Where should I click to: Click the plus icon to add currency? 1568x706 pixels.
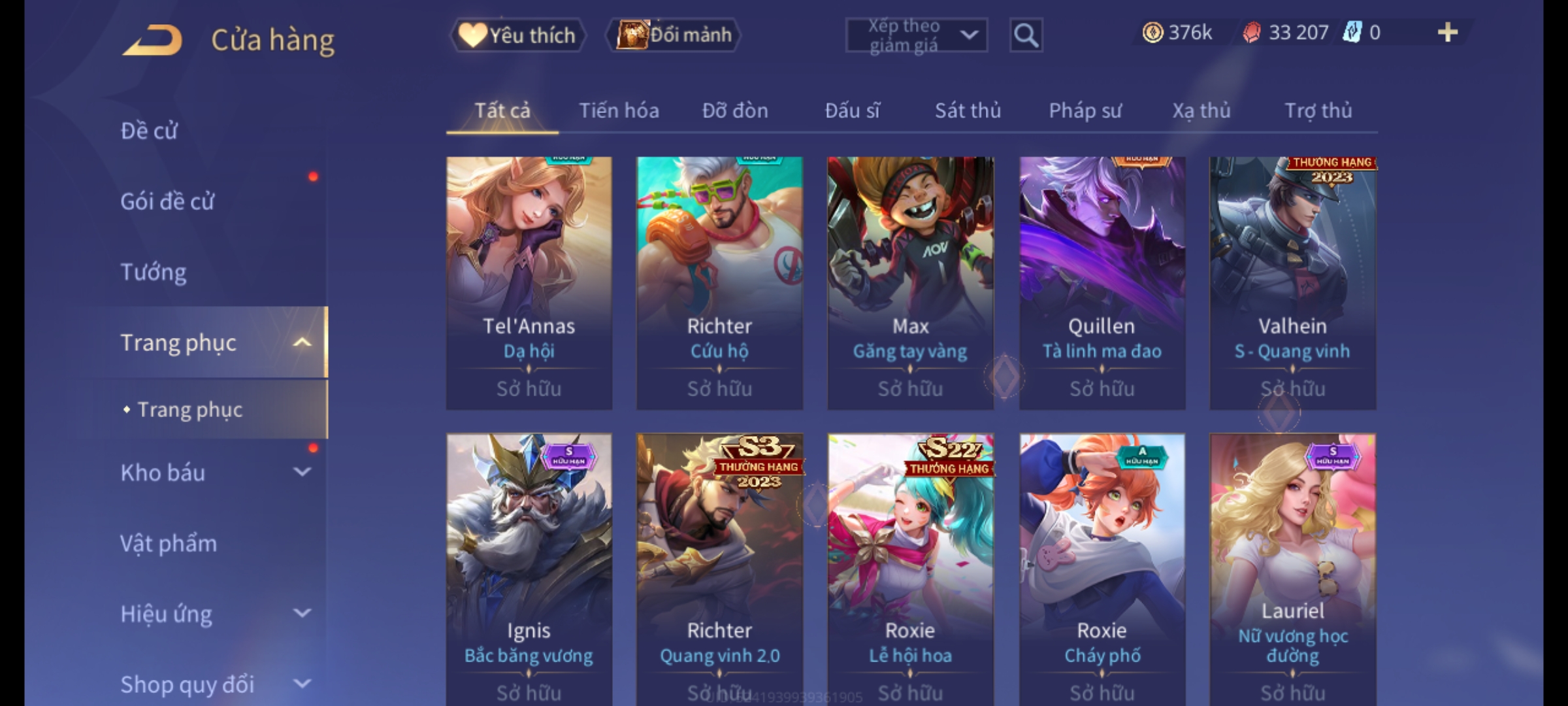1448,33
